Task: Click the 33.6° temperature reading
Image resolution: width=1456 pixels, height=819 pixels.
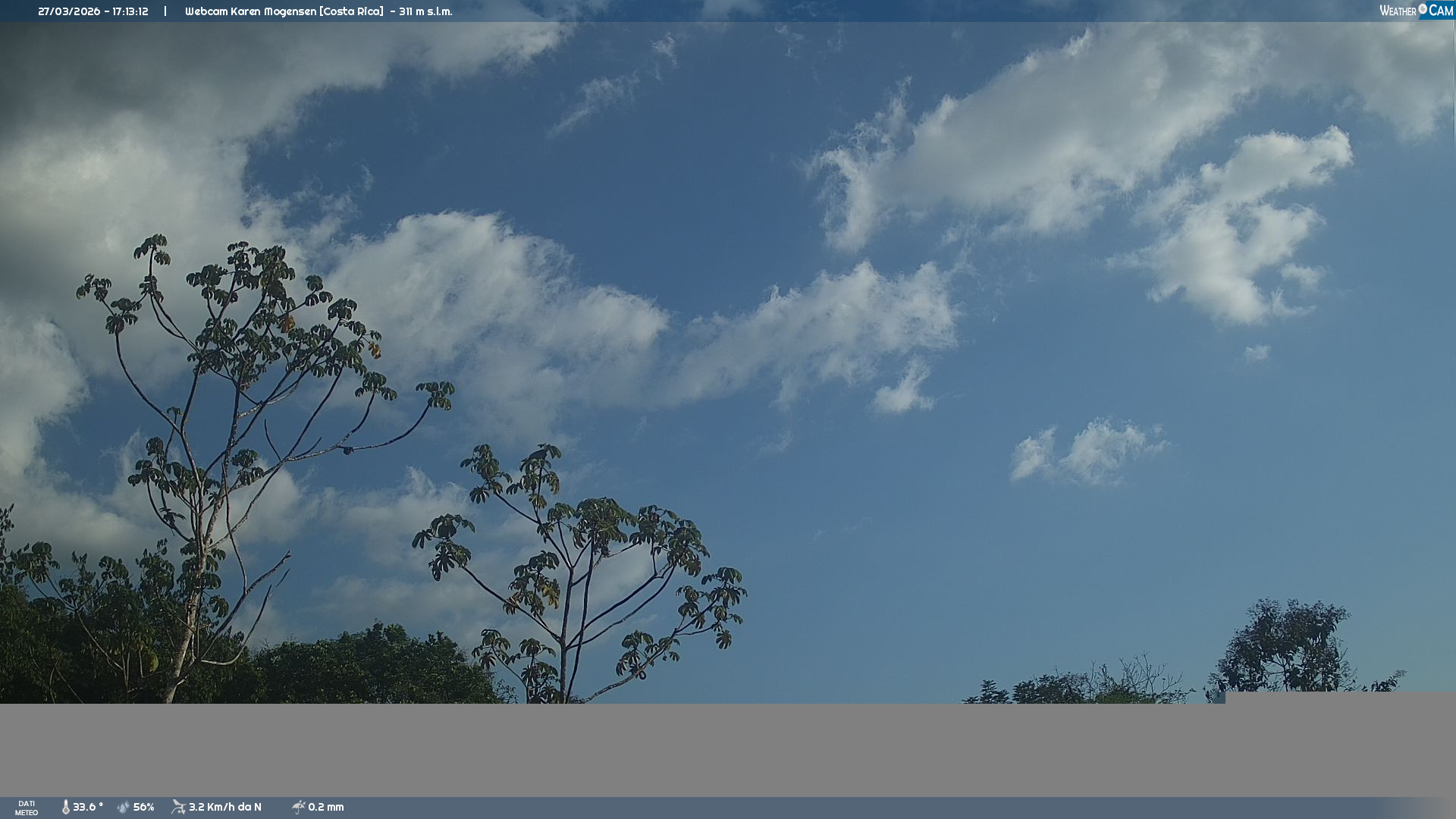Action: [x=87, y=807]
